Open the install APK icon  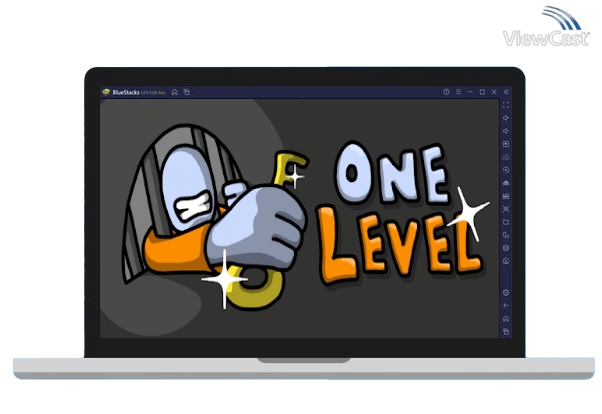[506, 183]
